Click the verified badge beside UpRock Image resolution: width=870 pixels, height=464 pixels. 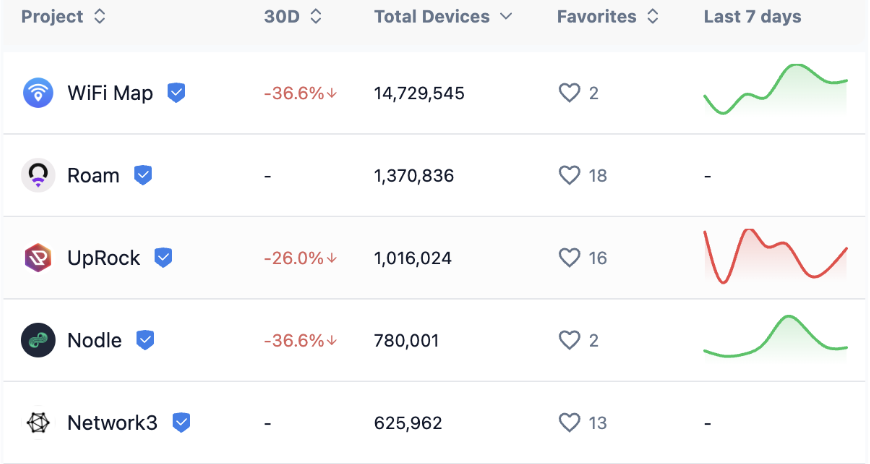163,258
